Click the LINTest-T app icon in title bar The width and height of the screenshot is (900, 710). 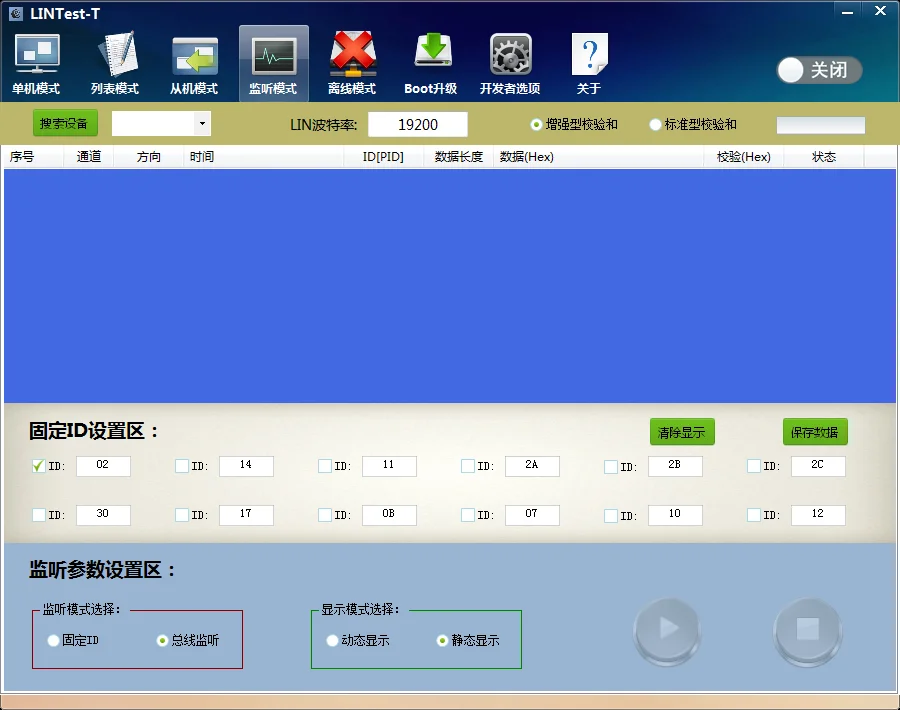16,13
